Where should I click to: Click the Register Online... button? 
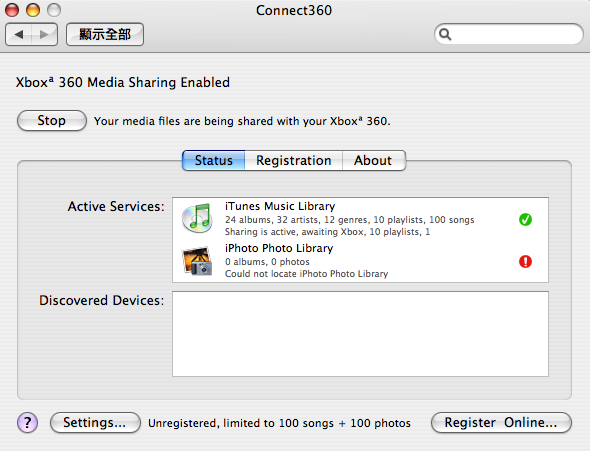501,422
